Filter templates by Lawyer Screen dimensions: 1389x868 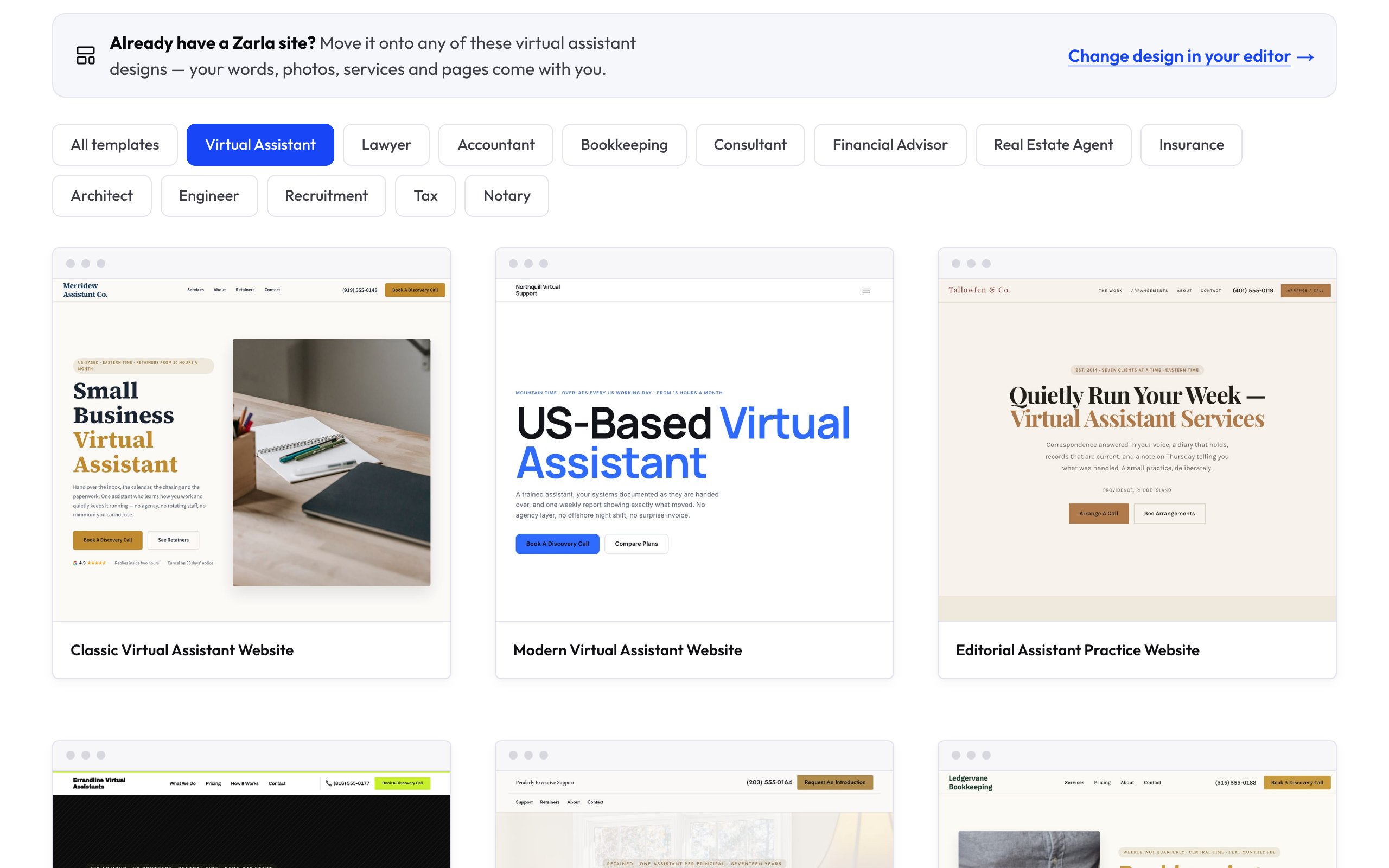(x=386, y=145)
